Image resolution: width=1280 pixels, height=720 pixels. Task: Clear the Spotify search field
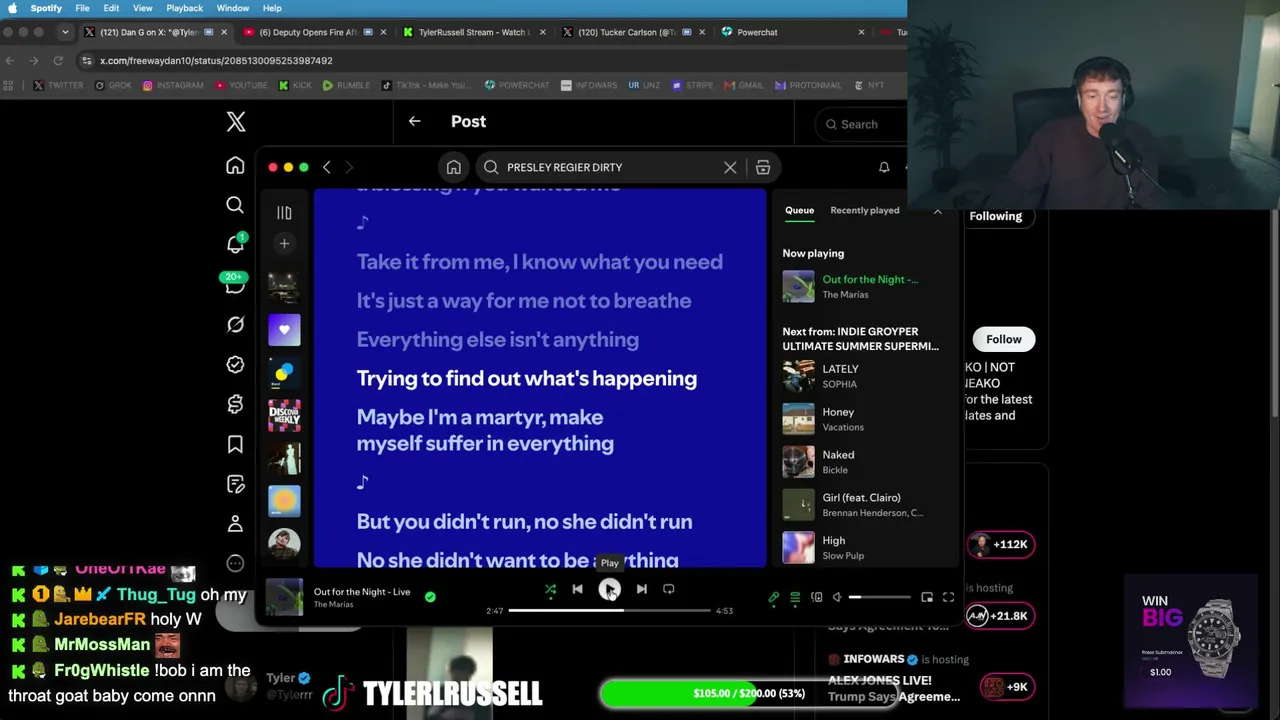730,167
